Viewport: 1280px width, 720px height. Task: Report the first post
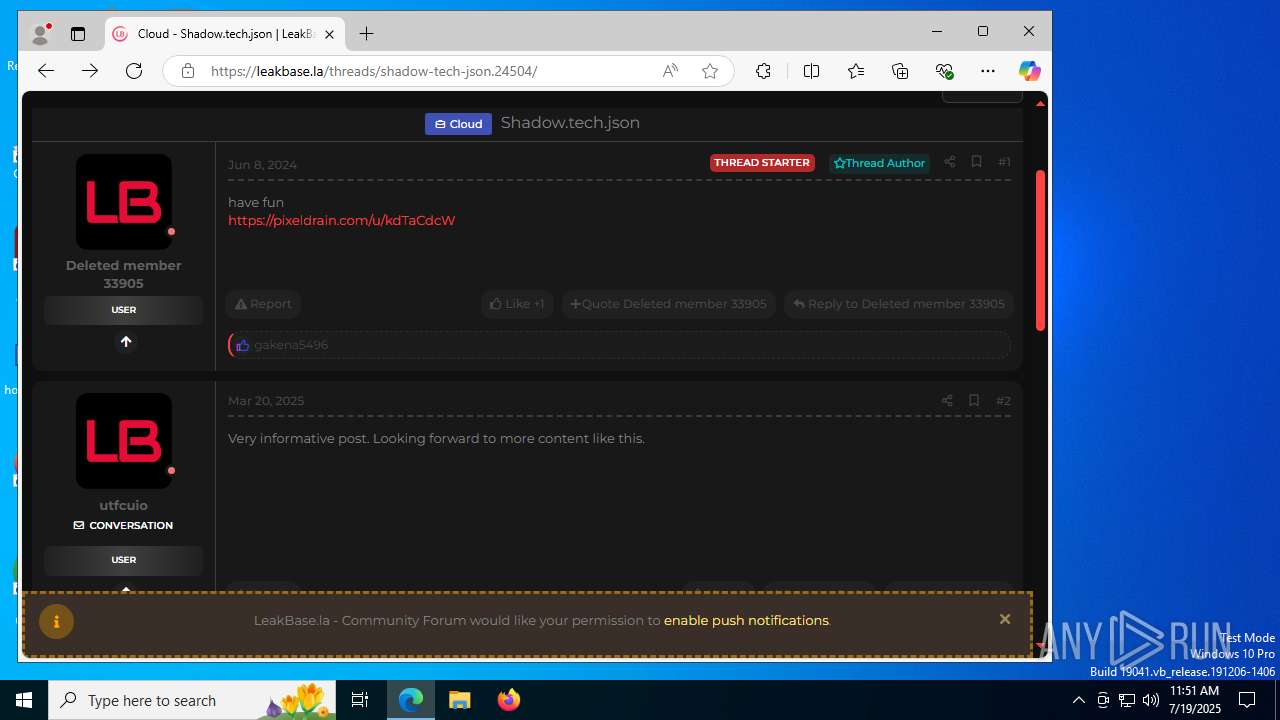click(x=263, y=304)
